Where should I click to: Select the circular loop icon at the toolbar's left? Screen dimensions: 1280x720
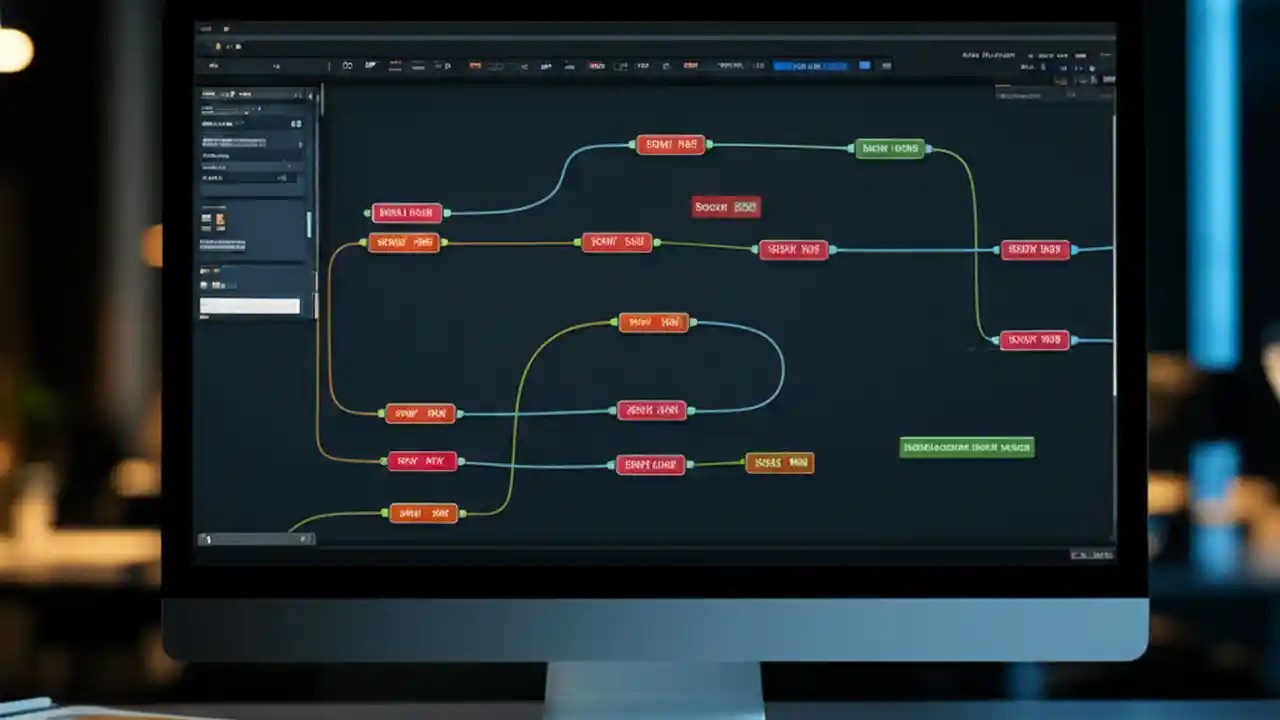click(347, 65)
